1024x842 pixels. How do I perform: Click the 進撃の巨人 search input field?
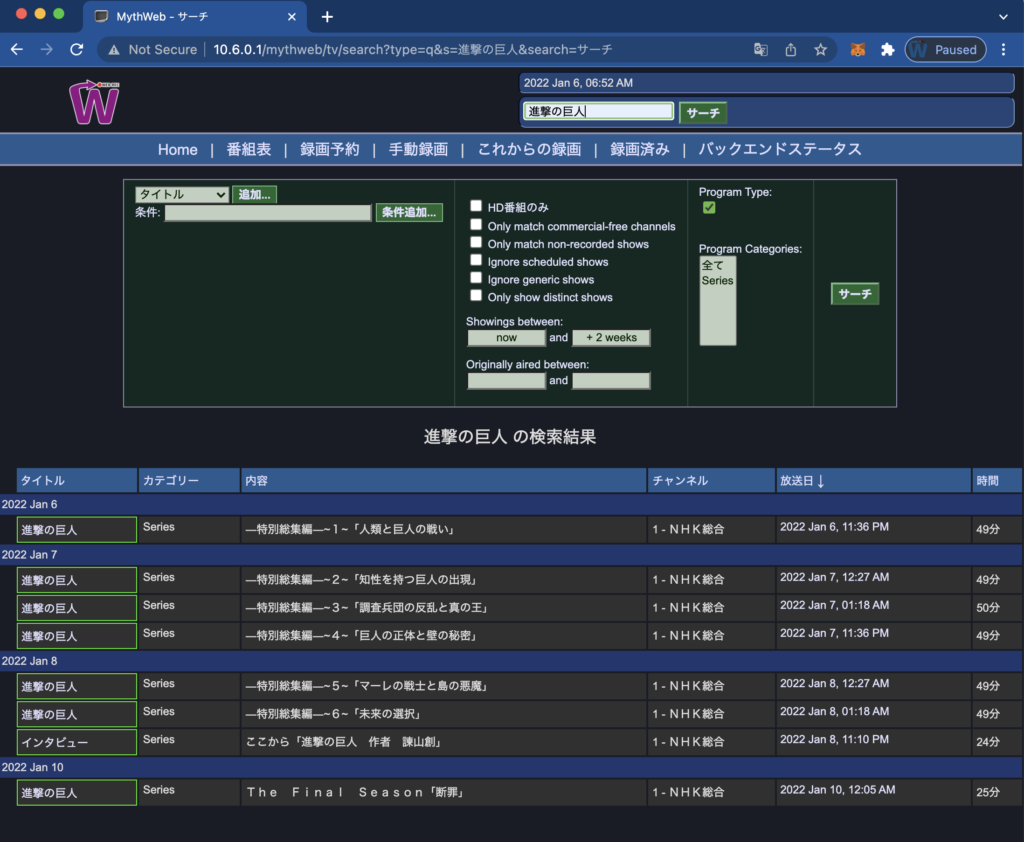[598, 112]
